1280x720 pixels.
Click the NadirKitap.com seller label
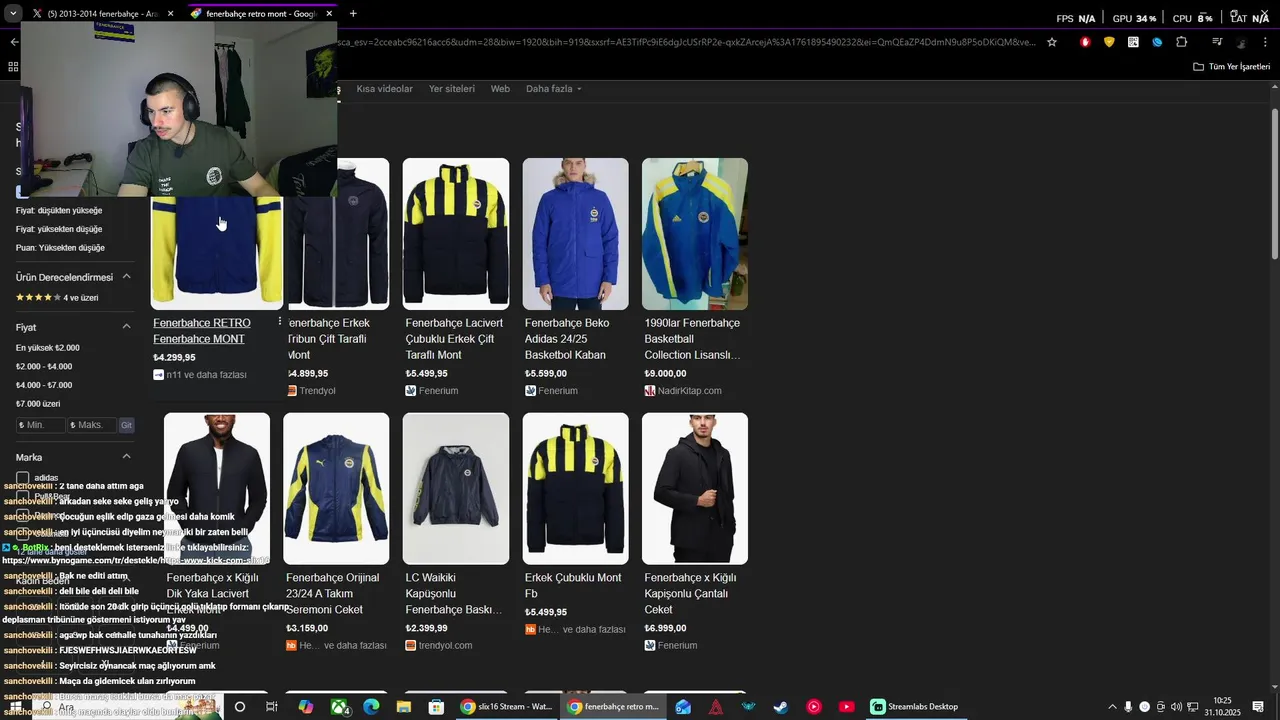(690, 391)
